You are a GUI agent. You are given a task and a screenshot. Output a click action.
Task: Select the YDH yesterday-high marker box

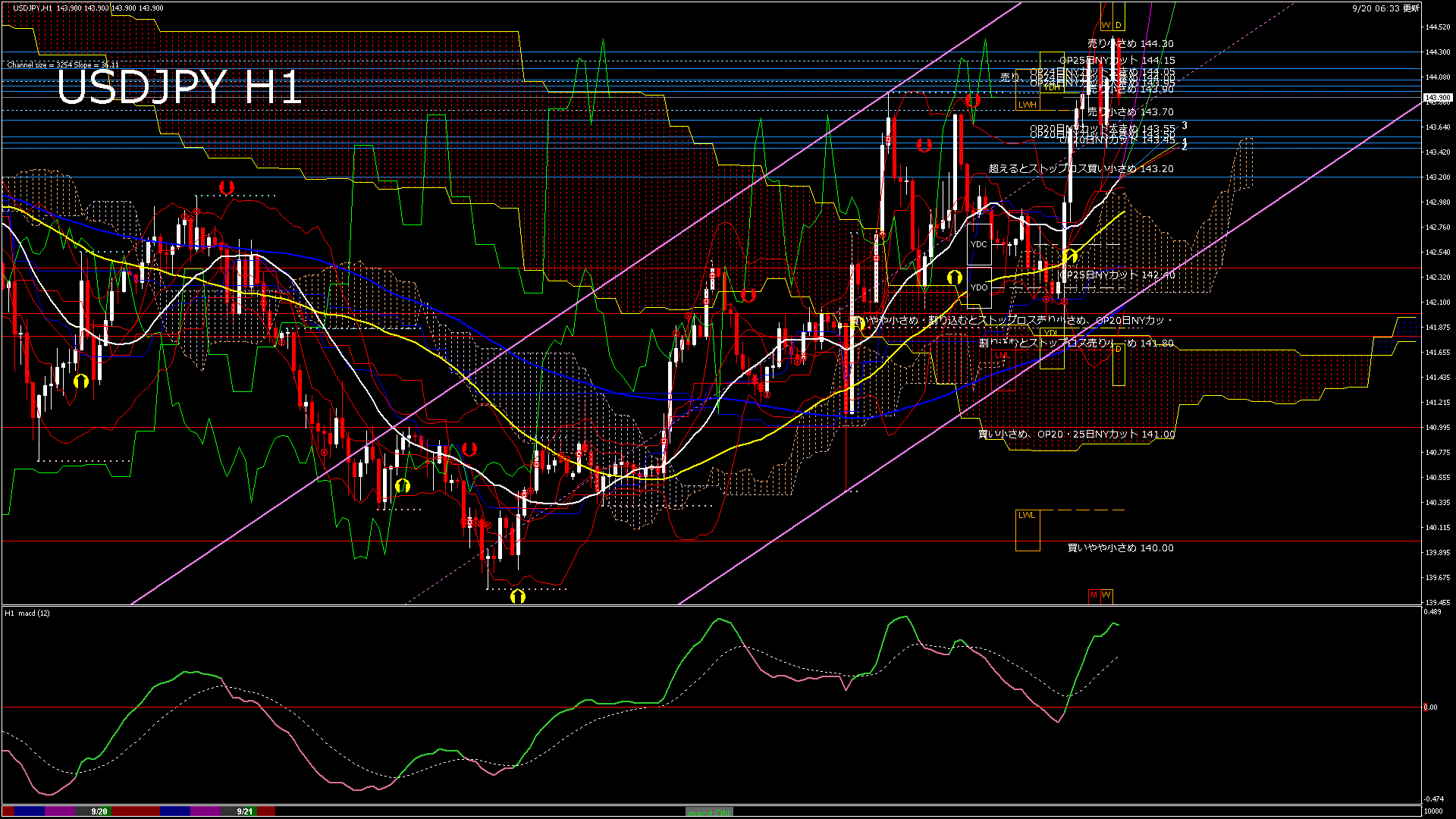coord(1052,87)
